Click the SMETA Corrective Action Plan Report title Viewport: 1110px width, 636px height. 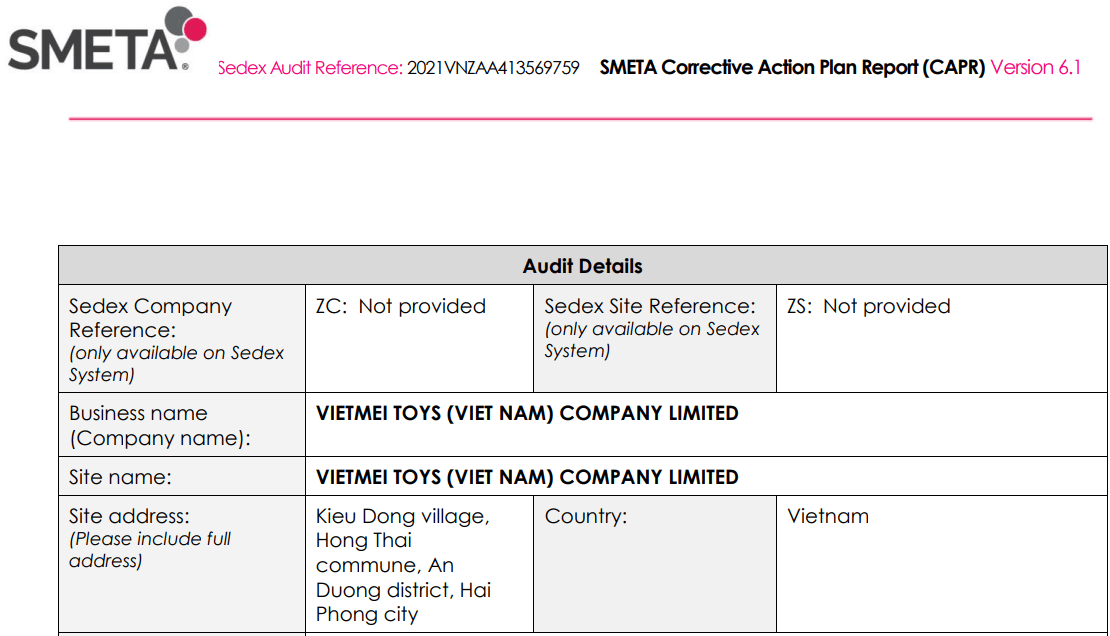792,68
